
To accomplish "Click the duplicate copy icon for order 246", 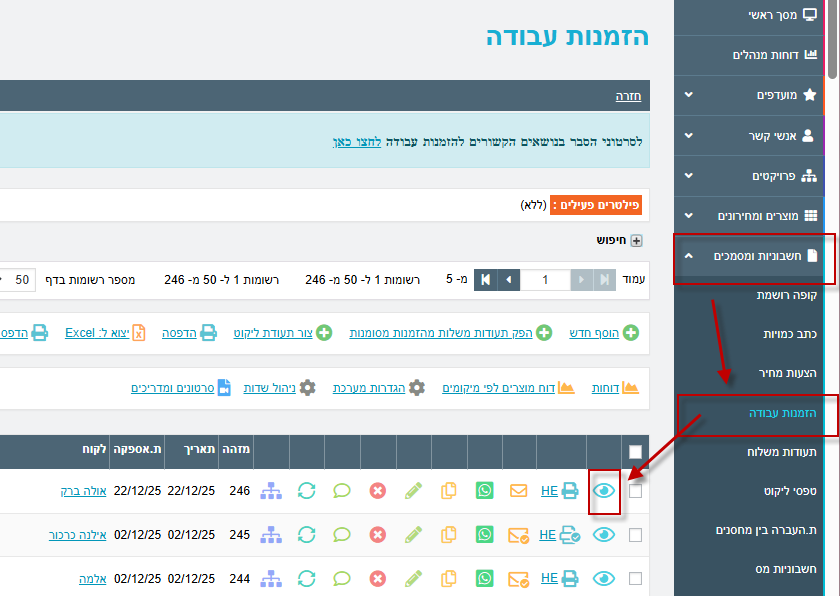I will 450,491.
